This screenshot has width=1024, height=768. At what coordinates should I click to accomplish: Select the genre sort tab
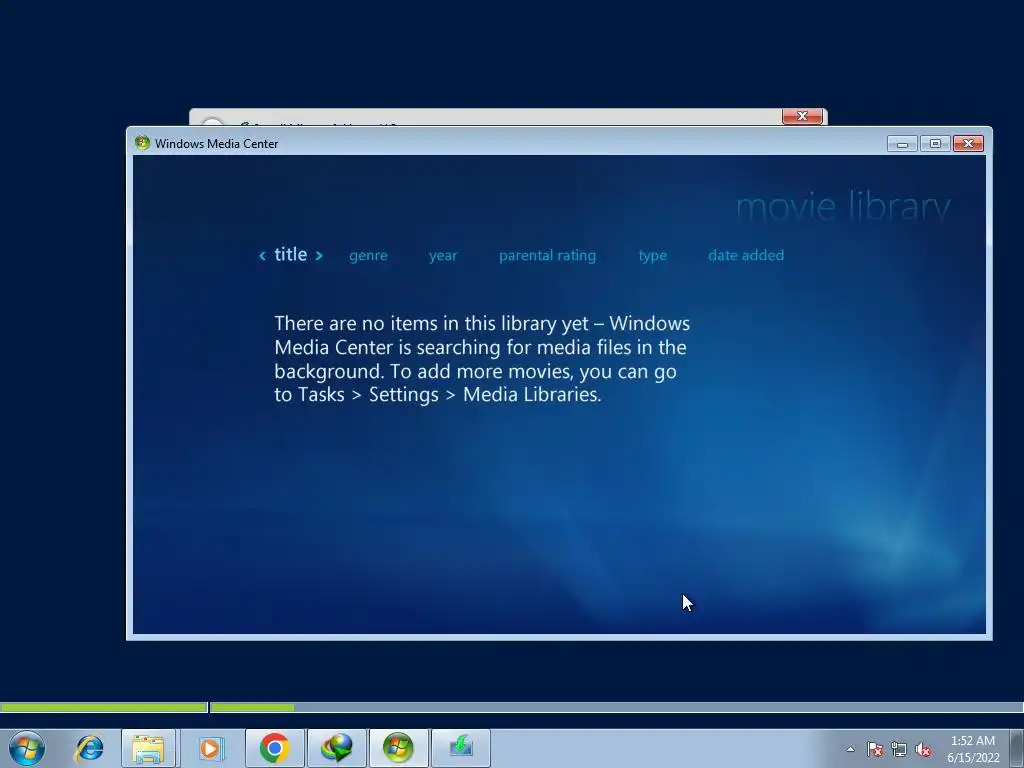coord(368,255)
